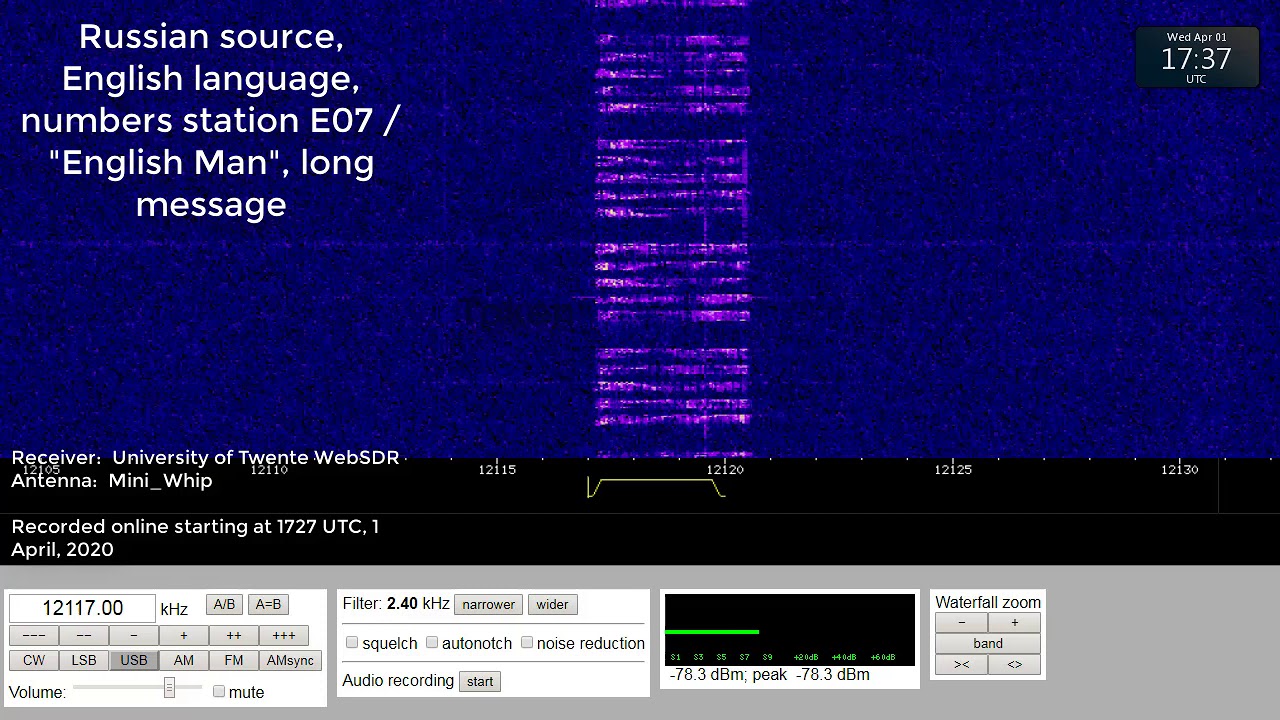The width and height of the screenshot is (1280, 720).
Task: Enable the autonotch checkbox
Action: tap(432, 642)
